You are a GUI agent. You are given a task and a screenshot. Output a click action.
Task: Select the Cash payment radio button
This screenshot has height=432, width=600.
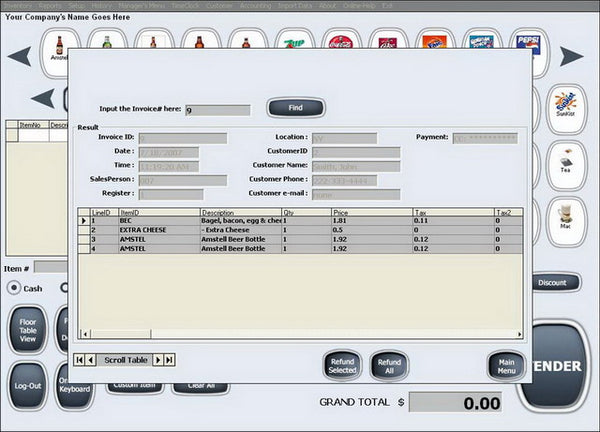[14, 288]
